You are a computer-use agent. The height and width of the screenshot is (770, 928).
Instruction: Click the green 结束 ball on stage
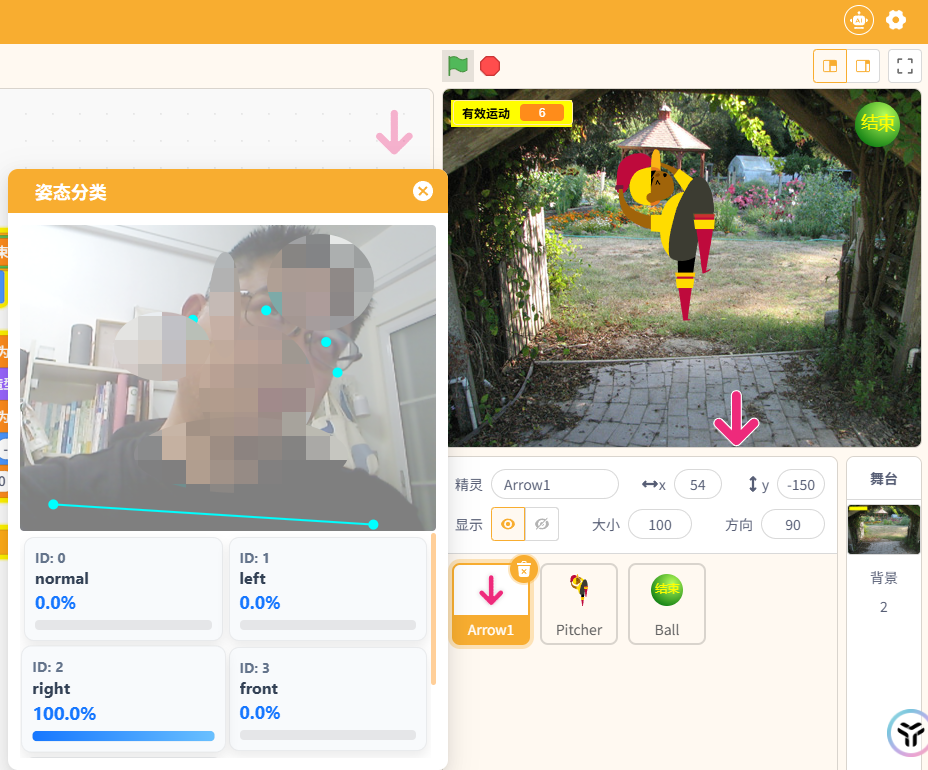877,124
